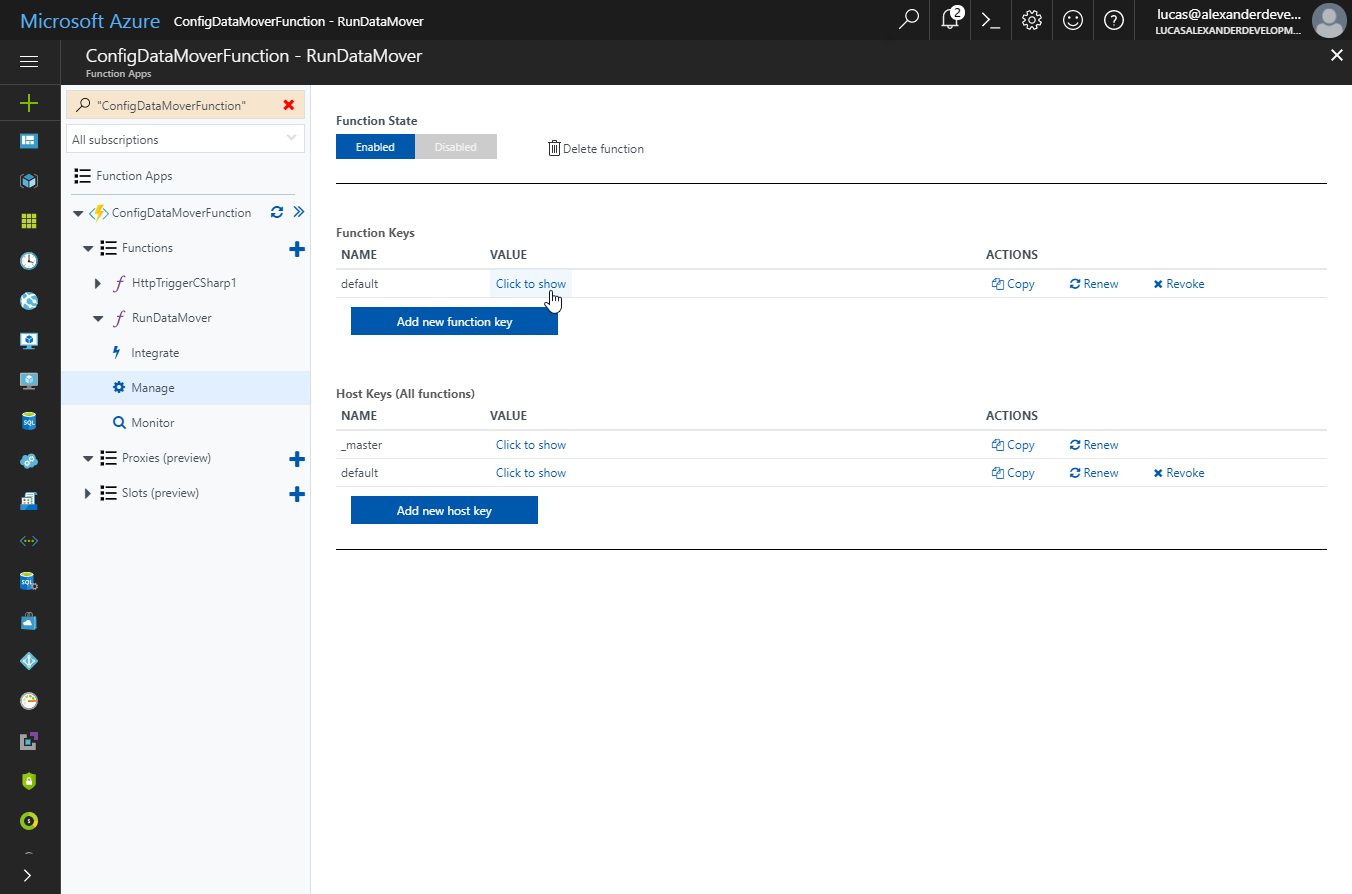Open the Resource groups cube icon
This screenshot has height=894, width=1352.
tap(29, 181)
